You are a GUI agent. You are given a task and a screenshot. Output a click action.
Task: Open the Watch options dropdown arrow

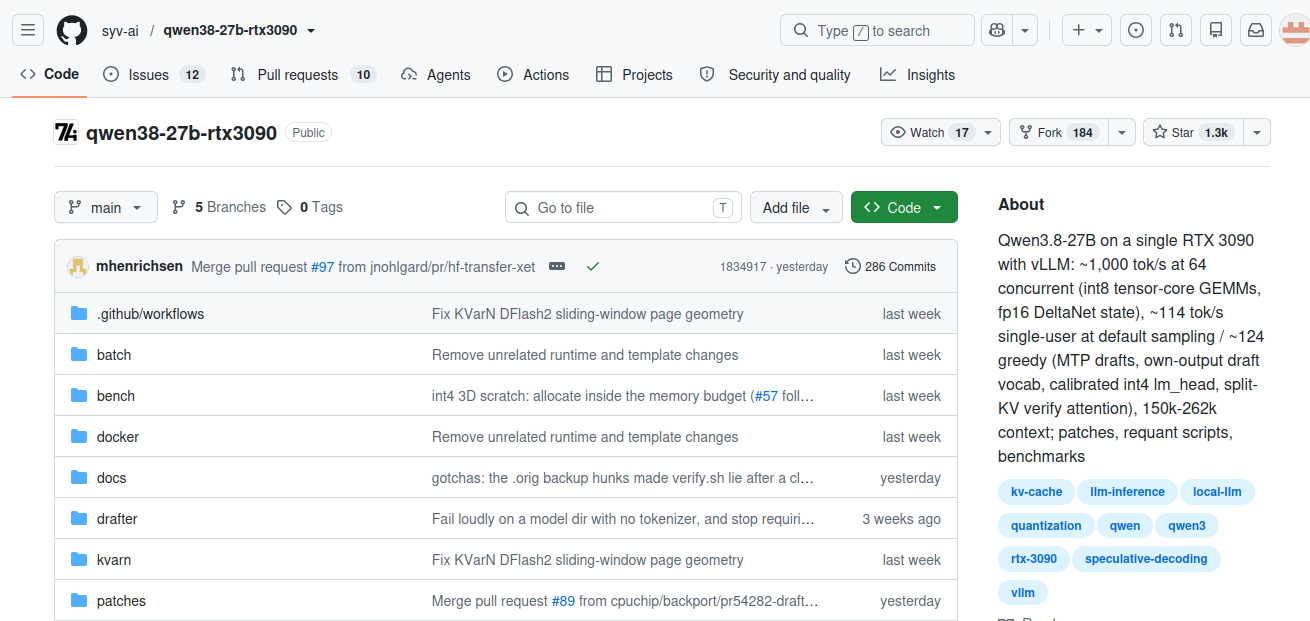[988, 132]
